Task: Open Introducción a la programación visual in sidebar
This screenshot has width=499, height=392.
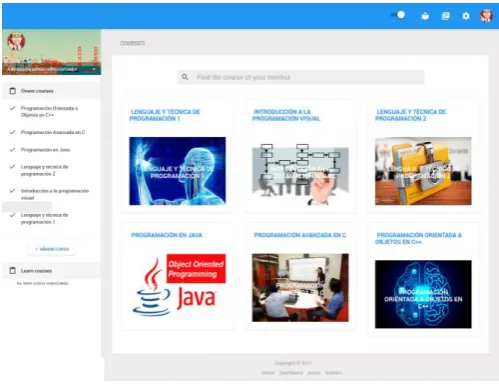Action: pos(55,194)
